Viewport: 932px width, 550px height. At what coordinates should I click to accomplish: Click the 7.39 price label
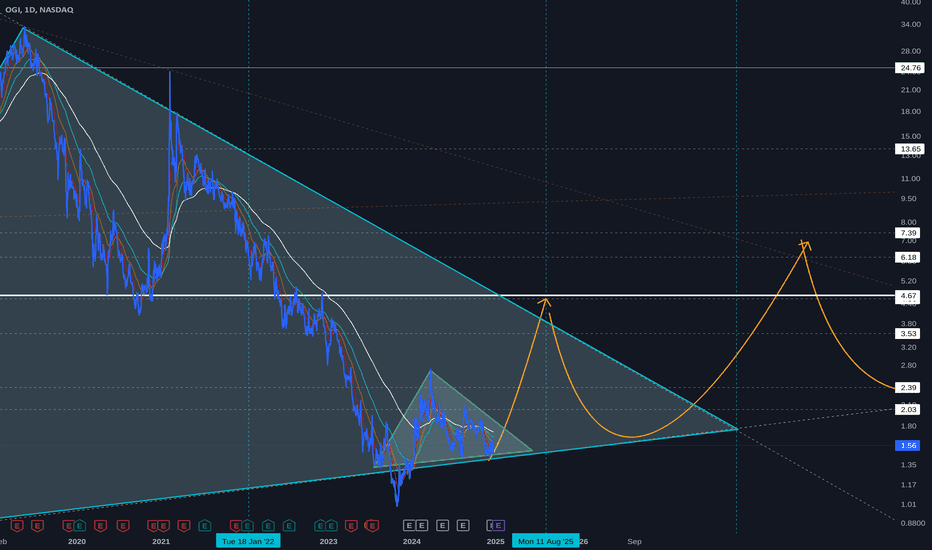tap(908, 233)
